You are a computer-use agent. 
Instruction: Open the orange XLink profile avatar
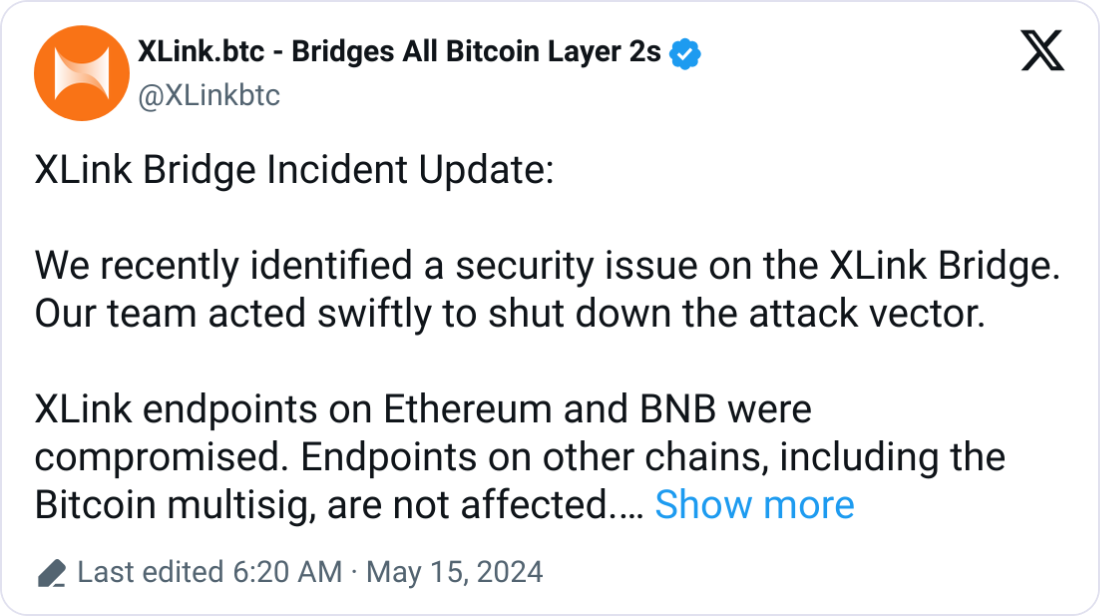point(82,73)
